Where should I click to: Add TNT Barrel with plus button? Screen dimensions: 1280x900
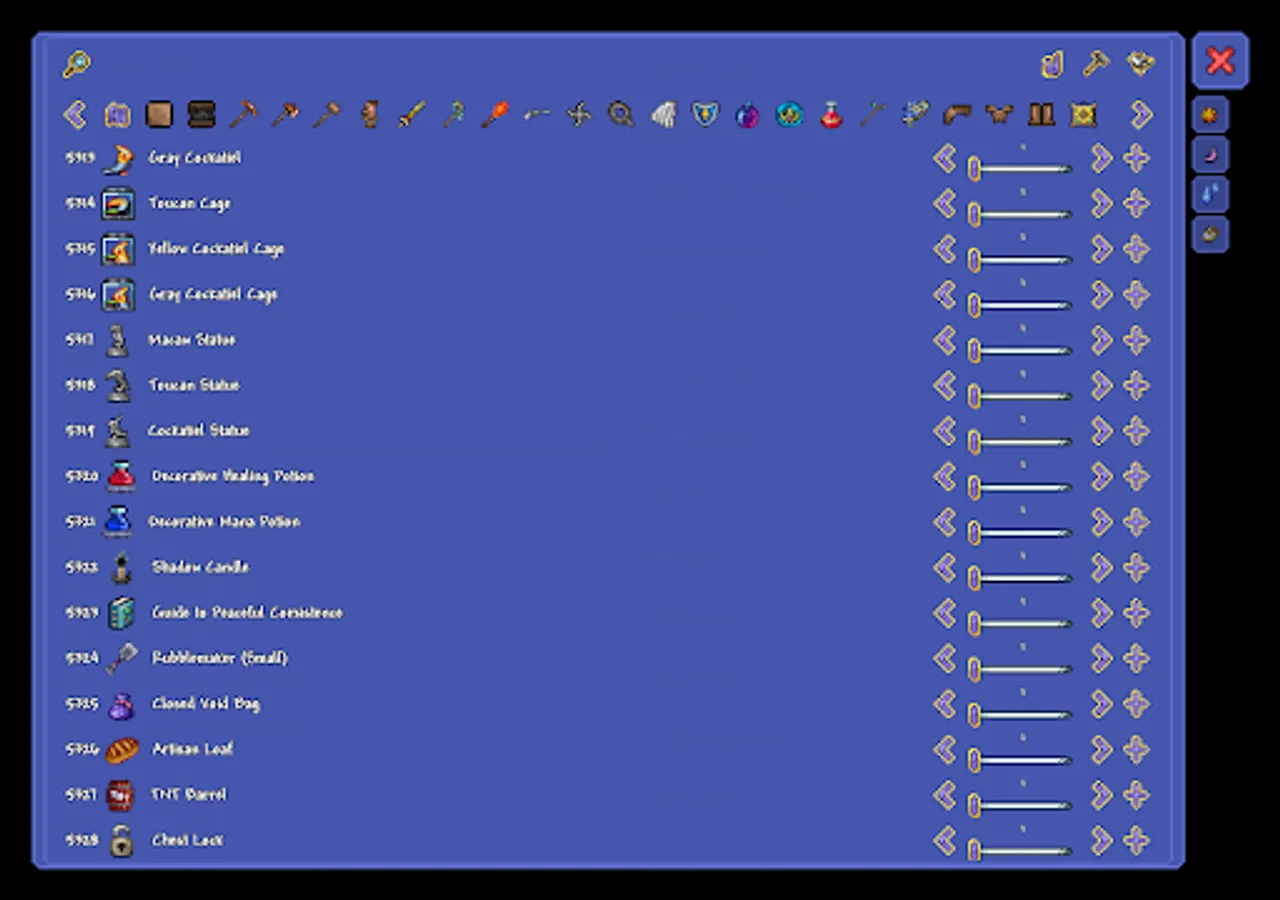tap(1136, 795)
